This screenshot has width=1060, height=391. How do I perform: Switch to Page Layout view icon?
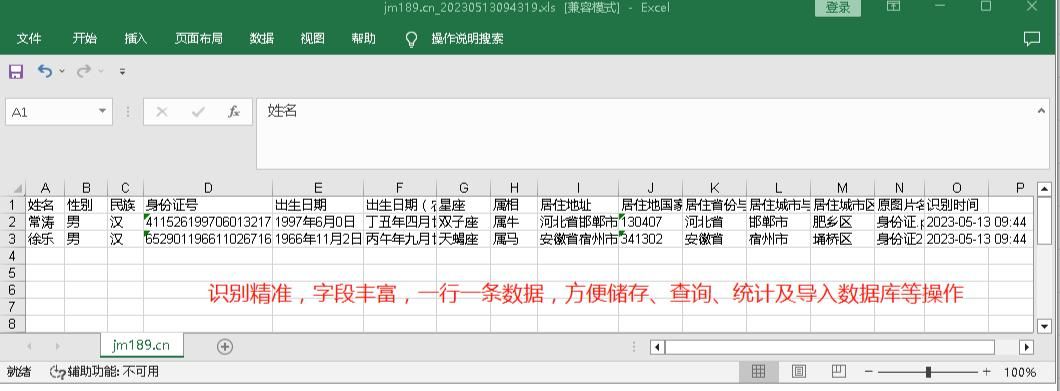tap(798, 371)
